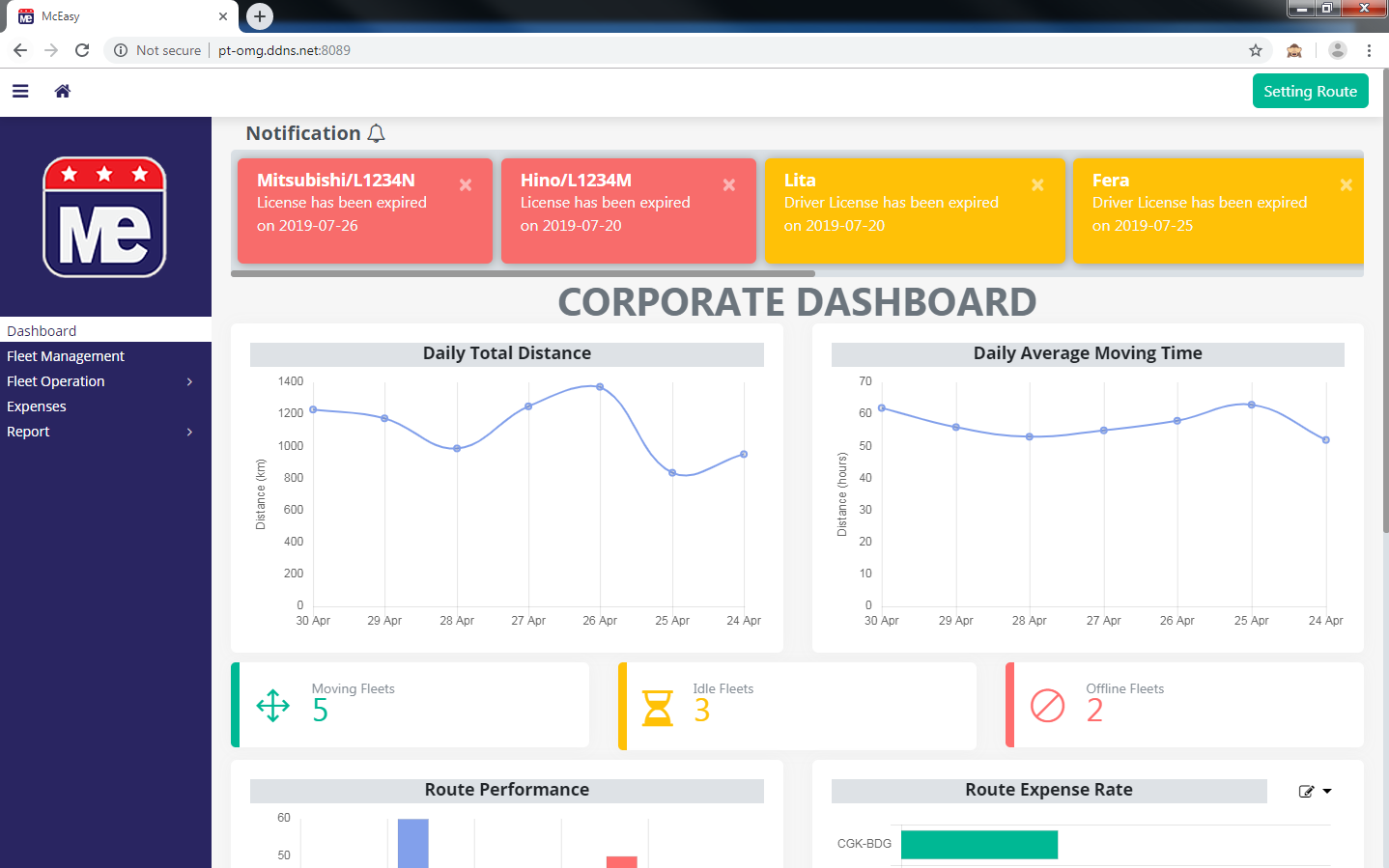Click the blue Route Performance bar
1389x868 pixels.
[x=413, y=843]
